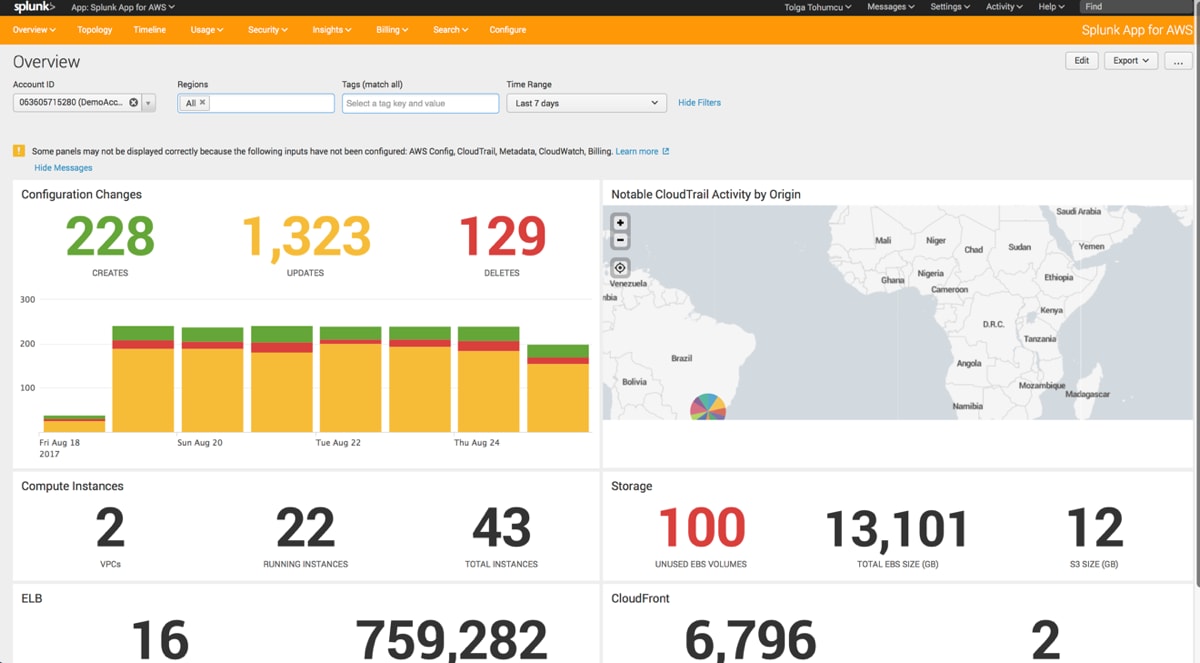Click the Edit button

coord(1082,61)
